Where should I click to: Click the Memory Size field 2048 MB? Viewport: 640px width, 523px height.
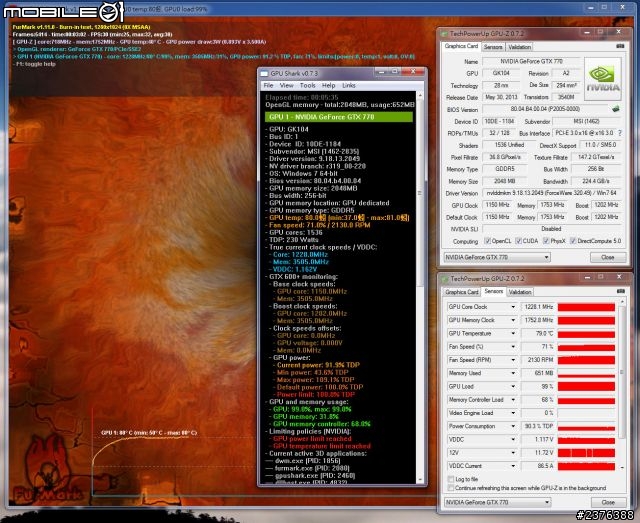coord(504,181)
